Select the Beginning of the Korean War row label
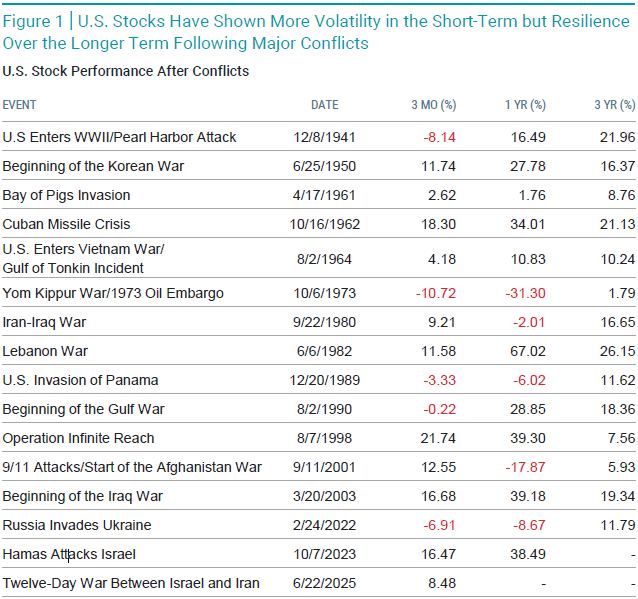638x599 pixels. [x=93, y=166]
